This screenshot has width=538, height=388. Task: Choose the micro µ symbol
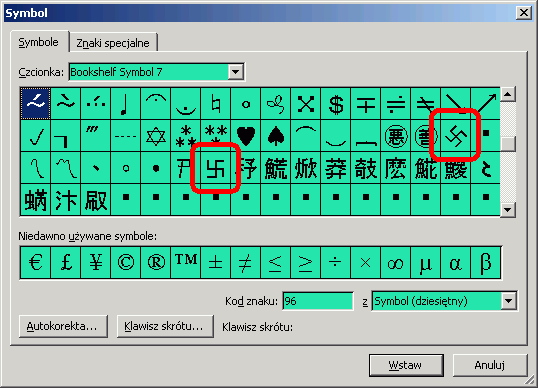tap(425, 262)
